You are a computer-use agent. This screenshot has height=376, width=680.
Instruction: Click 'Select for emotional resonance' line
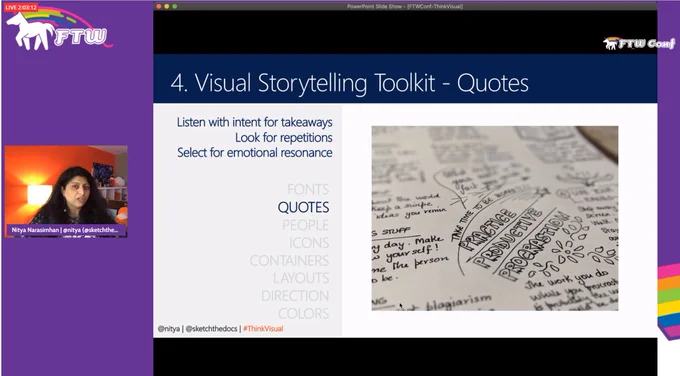point(255,153)
